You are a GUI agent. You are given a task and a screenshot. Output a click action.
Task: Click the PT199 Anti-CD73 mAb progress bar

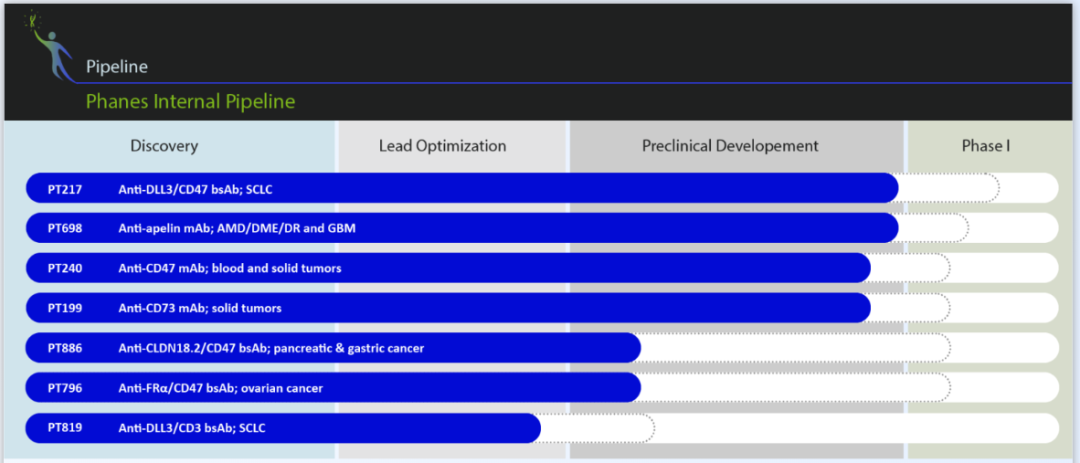[448, 308]
